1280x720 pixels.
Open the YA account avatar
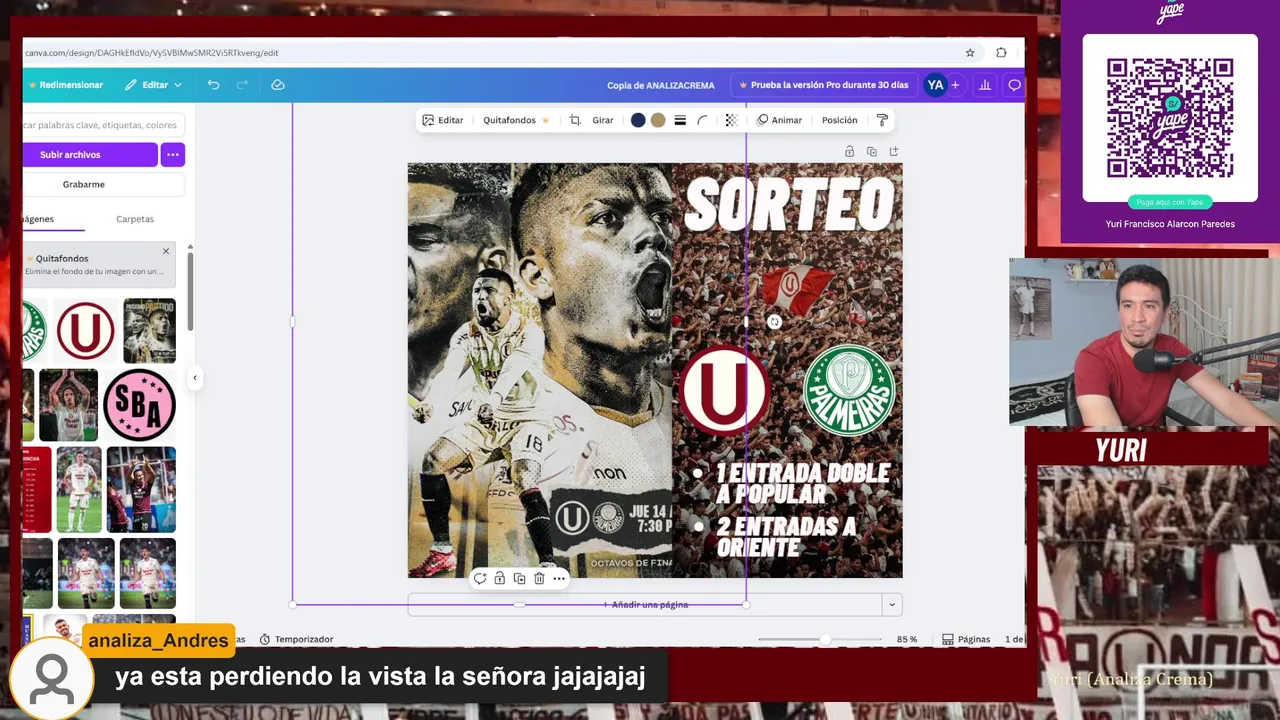[x=935, y=85]
